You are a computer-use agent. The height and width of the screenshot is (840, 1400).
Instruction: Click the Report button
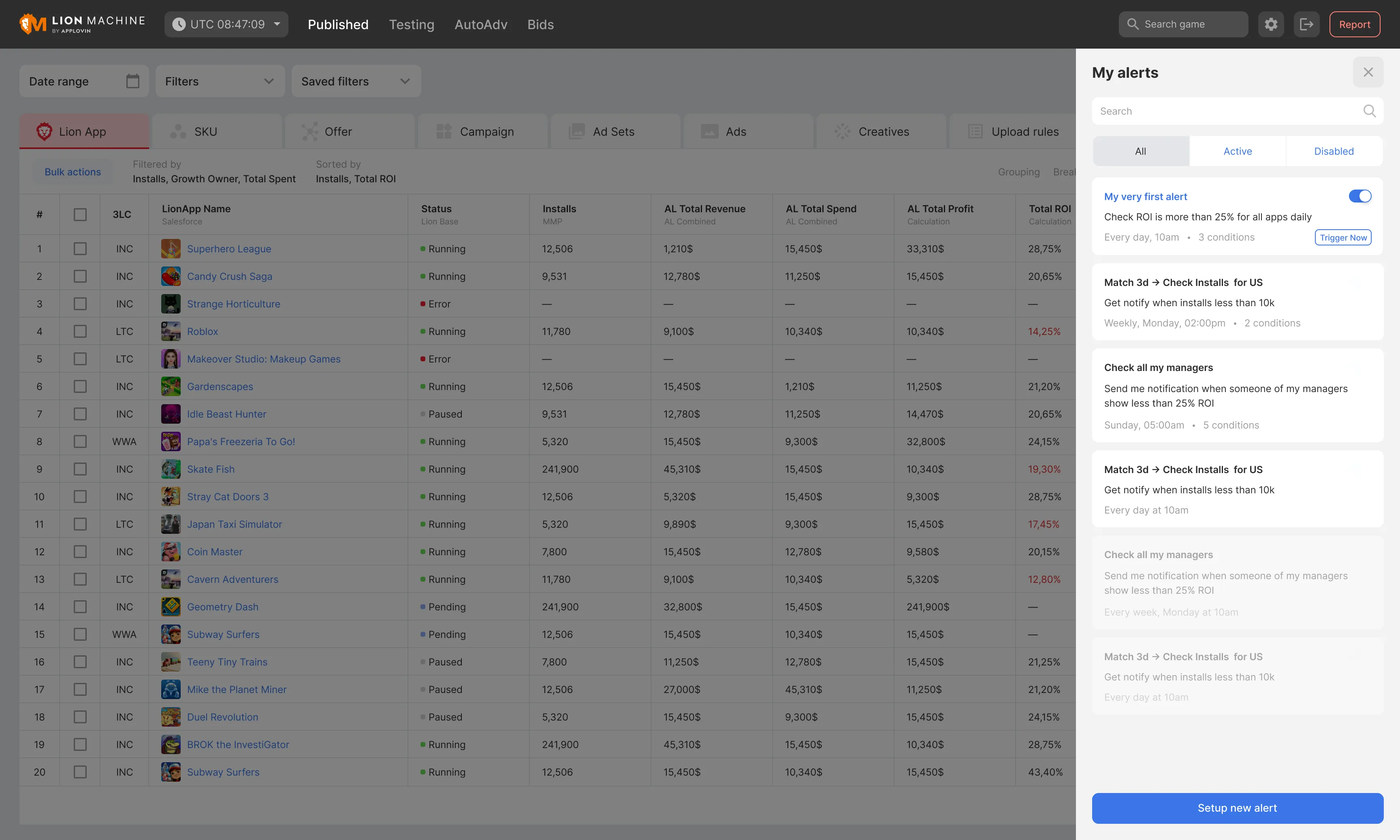coord(1354,24)
